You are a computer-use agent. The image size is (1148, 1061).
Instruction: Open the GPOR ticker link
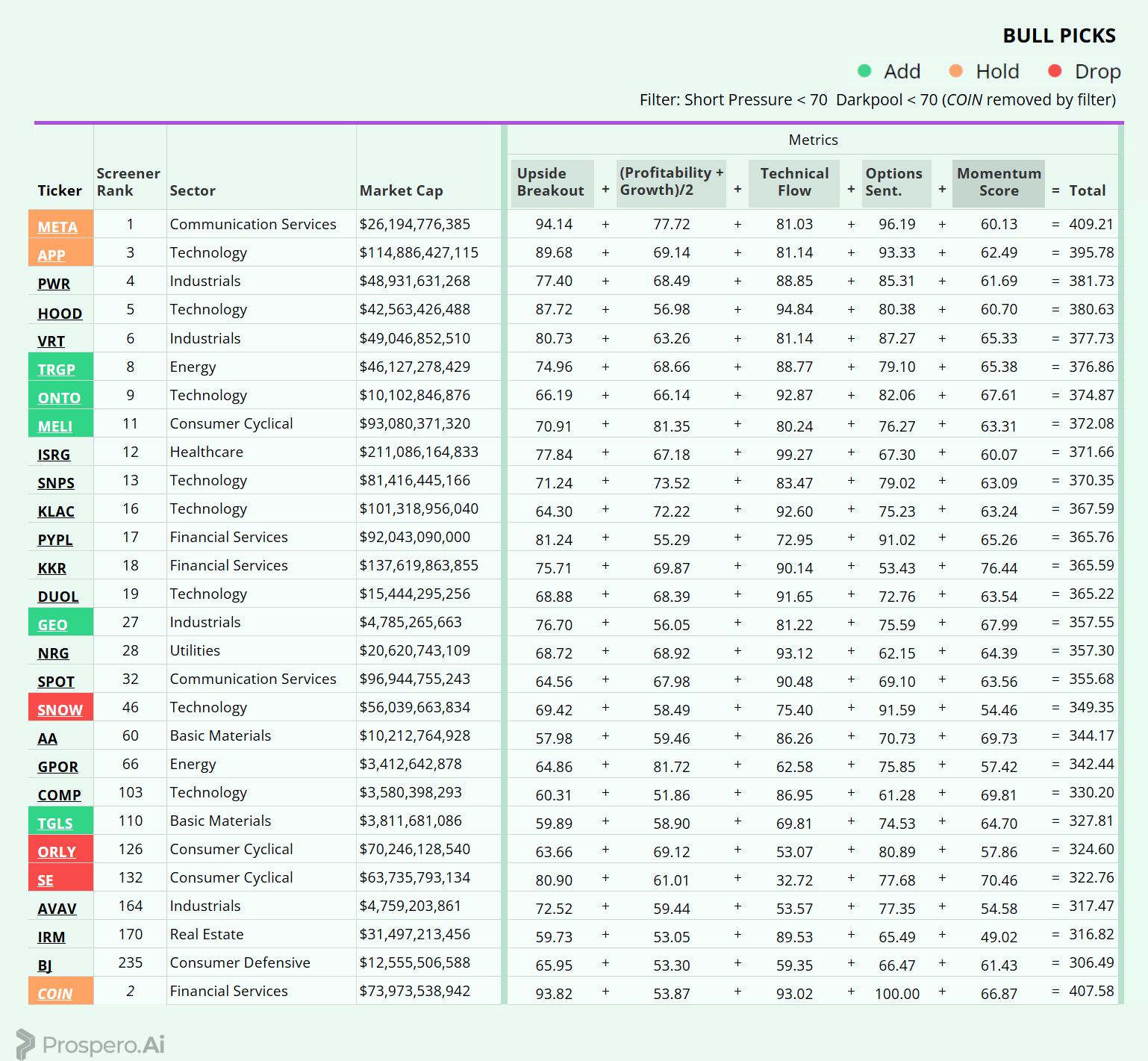coord(57,767)
